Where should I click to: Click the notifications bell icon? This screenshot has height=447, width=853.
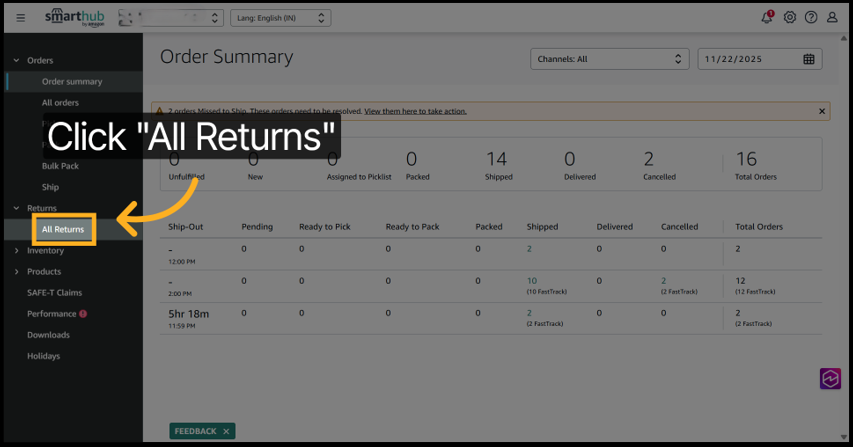tap(767, 18)
